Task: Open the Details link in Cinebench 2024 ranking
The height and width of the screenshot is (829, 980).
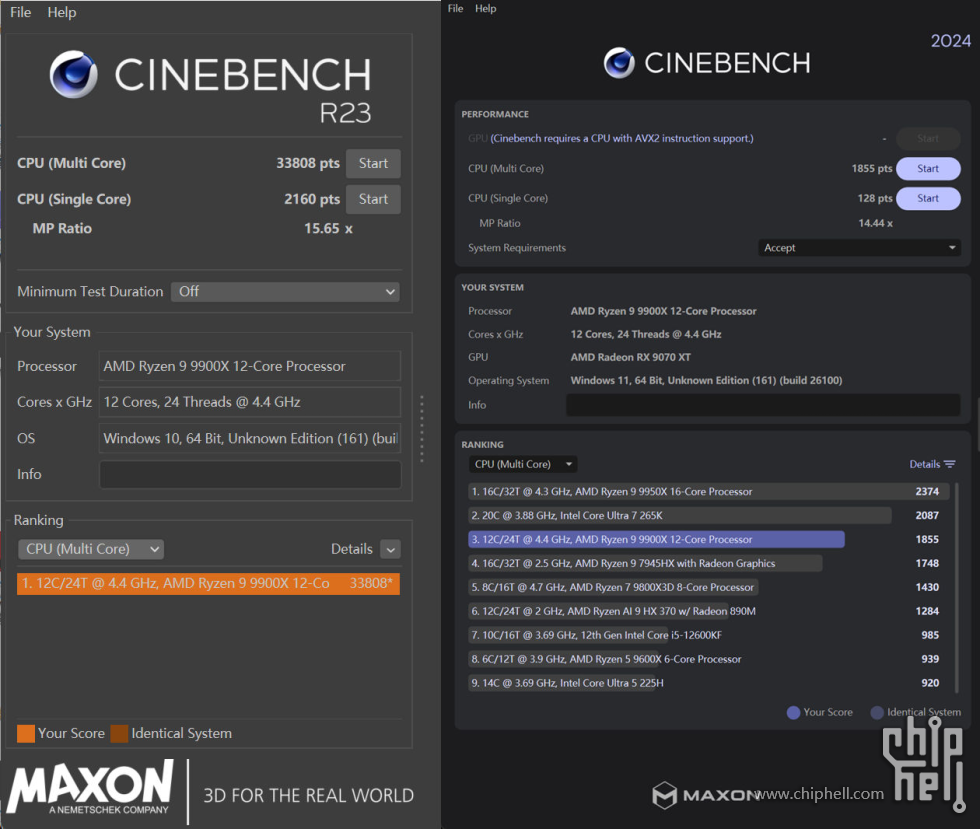Action: pyautogui.click(x=924, y=464)
